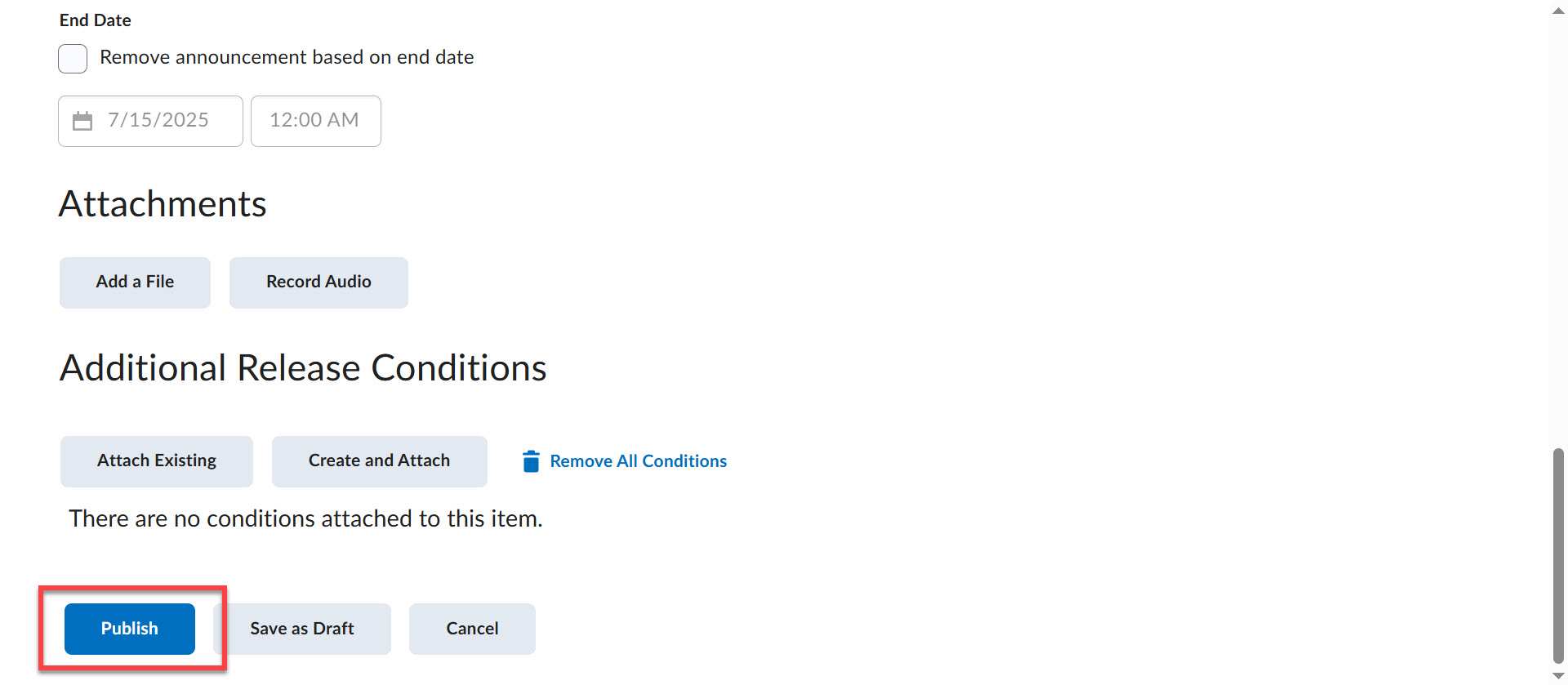Enable the remove announcement on end date checkbox

[73, 59]
